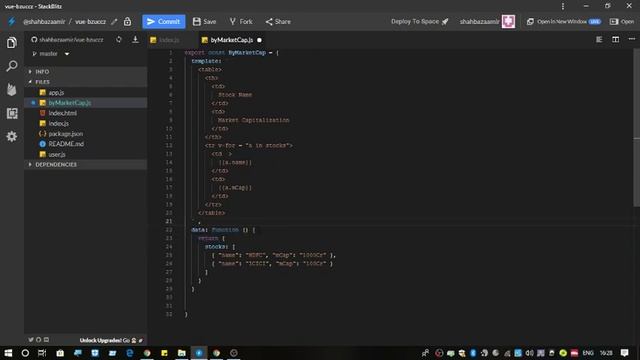Open the Project files sidebar icon
640x360 pixels.
12,42
